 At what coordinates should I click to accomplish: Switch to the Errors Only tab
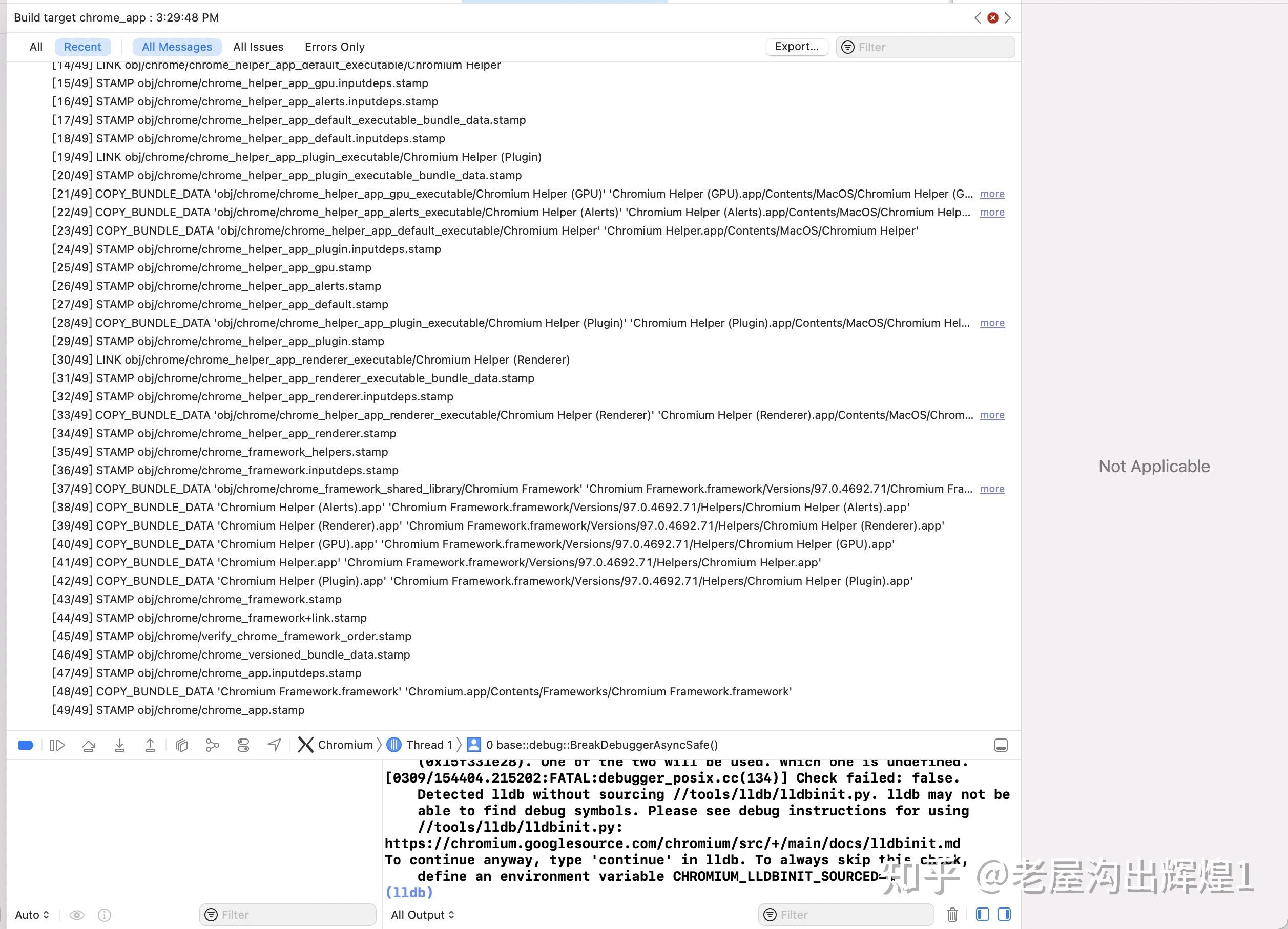click(334, 47)
